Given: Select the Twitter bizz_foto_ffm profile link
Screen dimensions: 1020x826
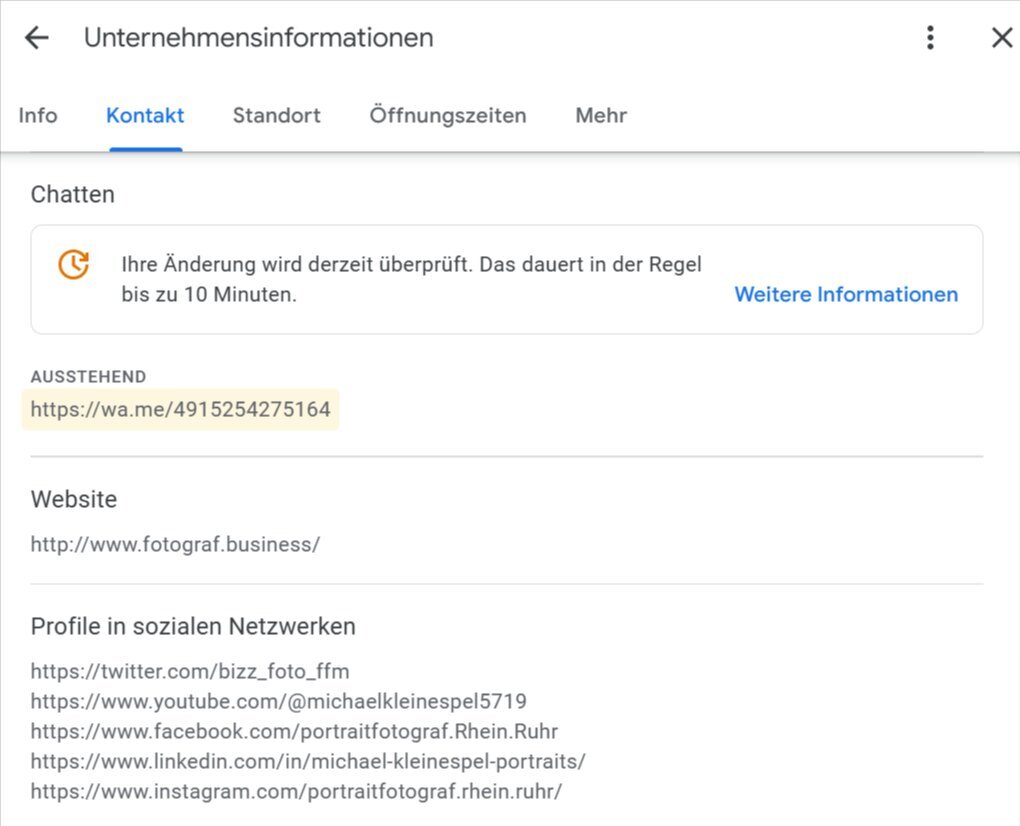Looking at the screenshot, I should [190, 671].
